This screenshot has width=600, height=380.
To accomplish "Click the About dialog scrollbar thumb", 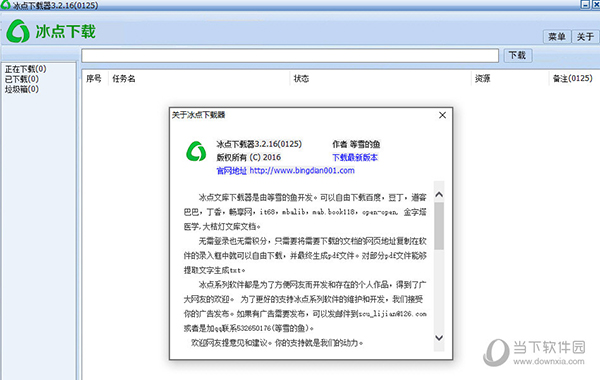I will click(439, 226).
